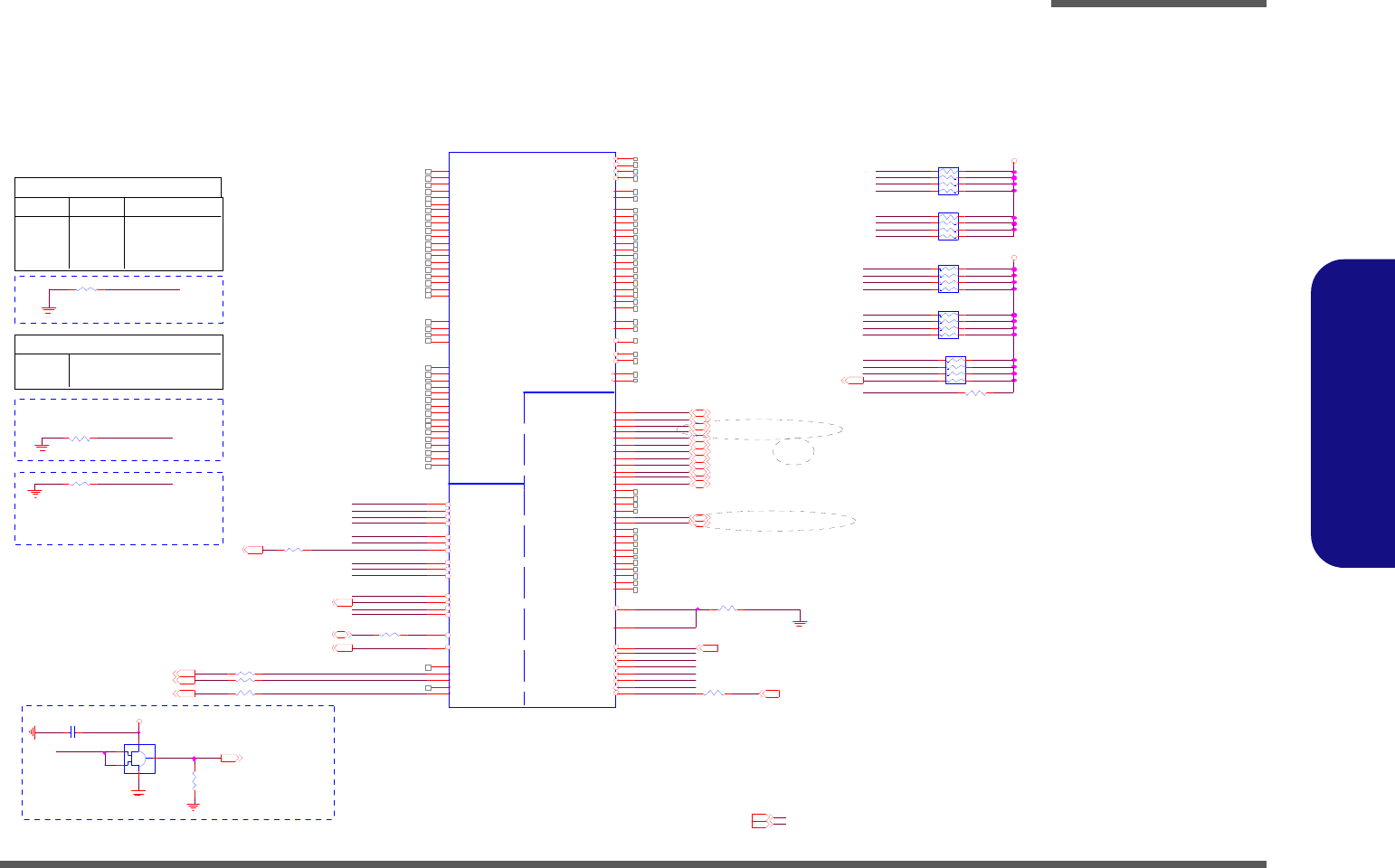Viewport: 1395px width, 868px height.
Task: Select the output port symbol right of the transistor
Action: coord(231,759)
